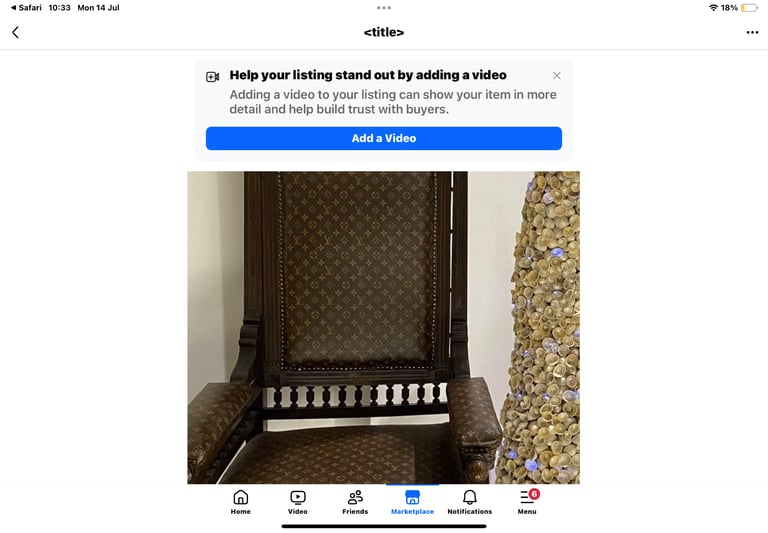Open the Menu tab
The height and width of the screenshot is (533, 768).
[x=527, y=502]
